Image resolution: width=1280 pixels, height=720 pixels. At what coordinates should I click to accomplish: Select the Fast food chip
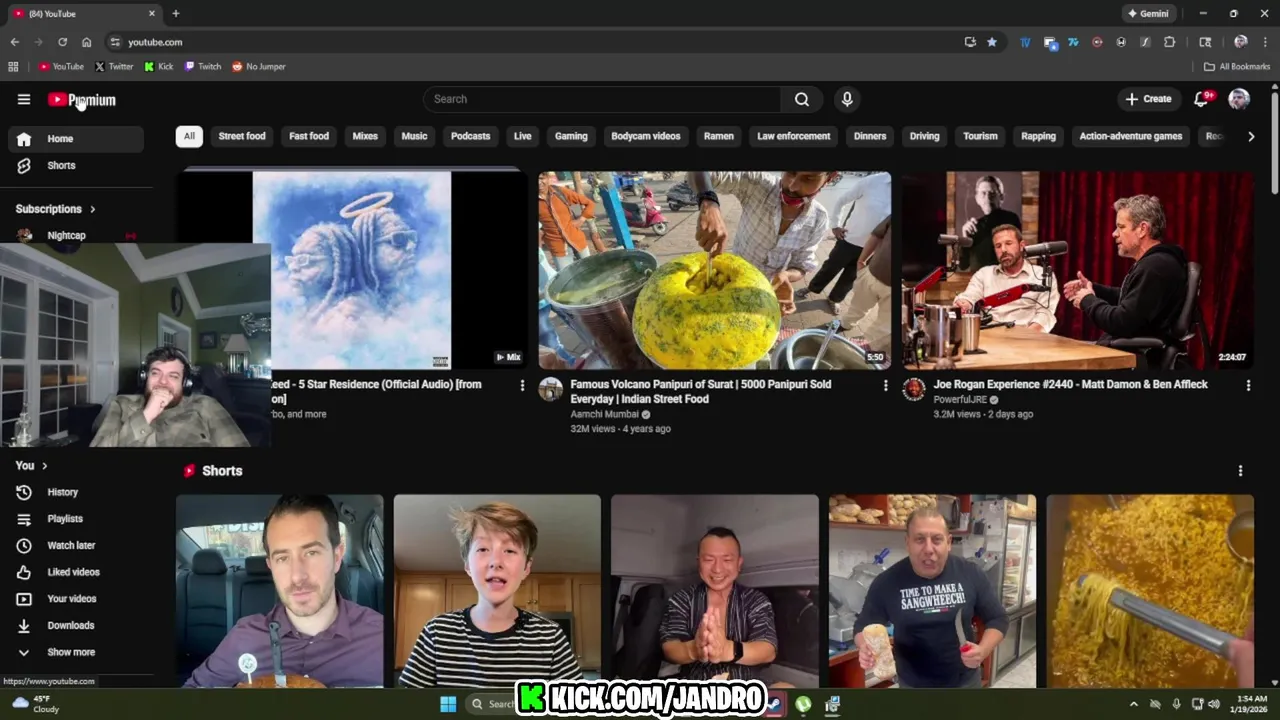(309, 136)
